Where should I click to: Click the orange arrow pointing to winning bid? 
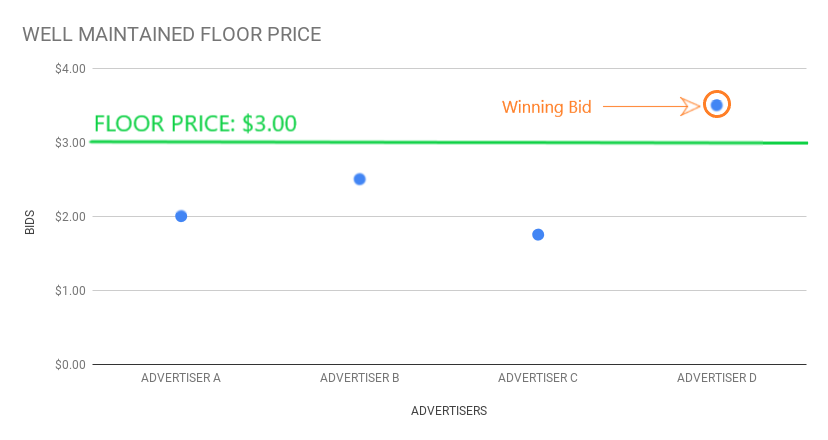[652, 106]
